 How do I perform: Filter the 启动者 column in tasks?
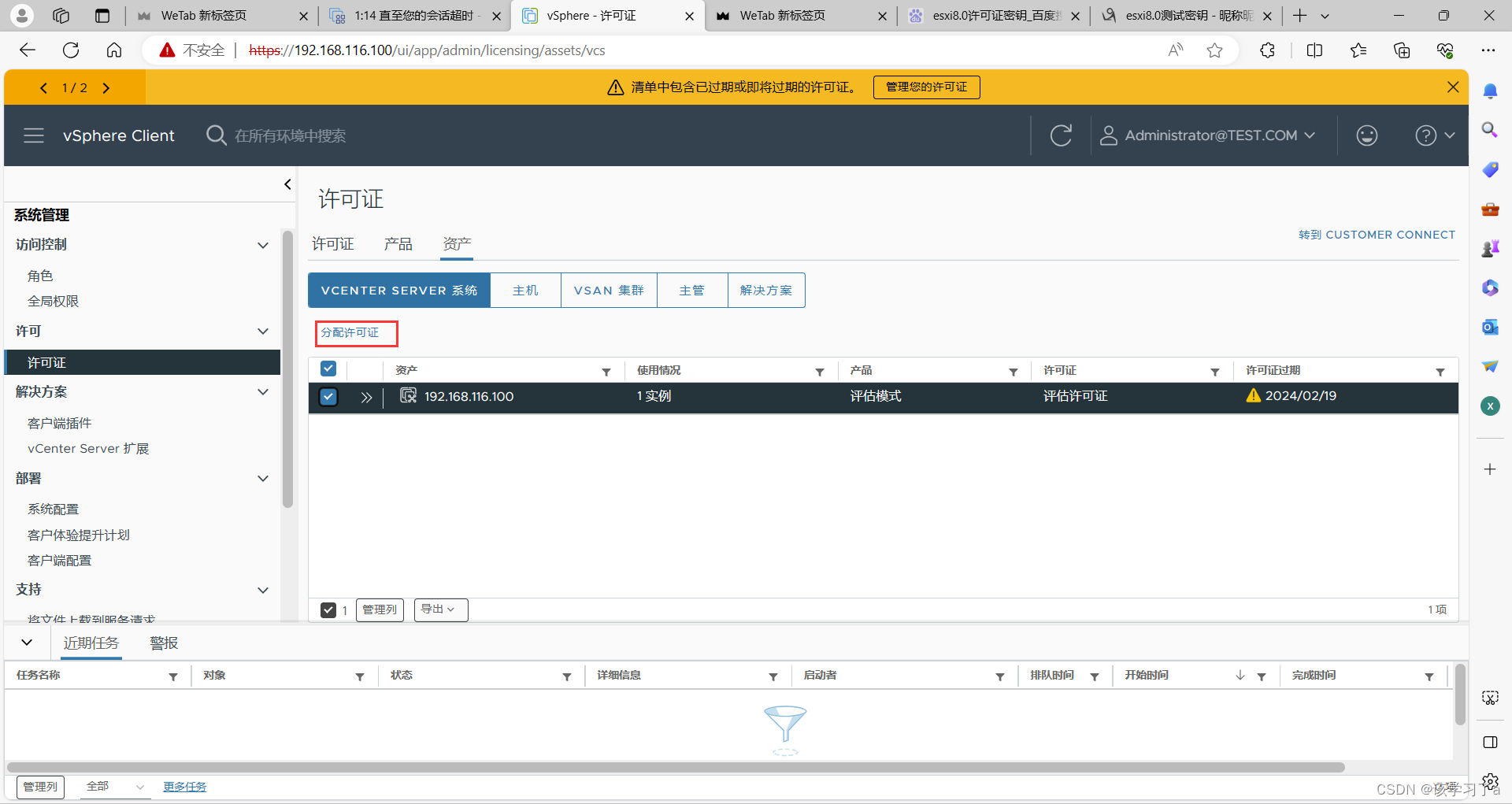(x=1000, y=676)
